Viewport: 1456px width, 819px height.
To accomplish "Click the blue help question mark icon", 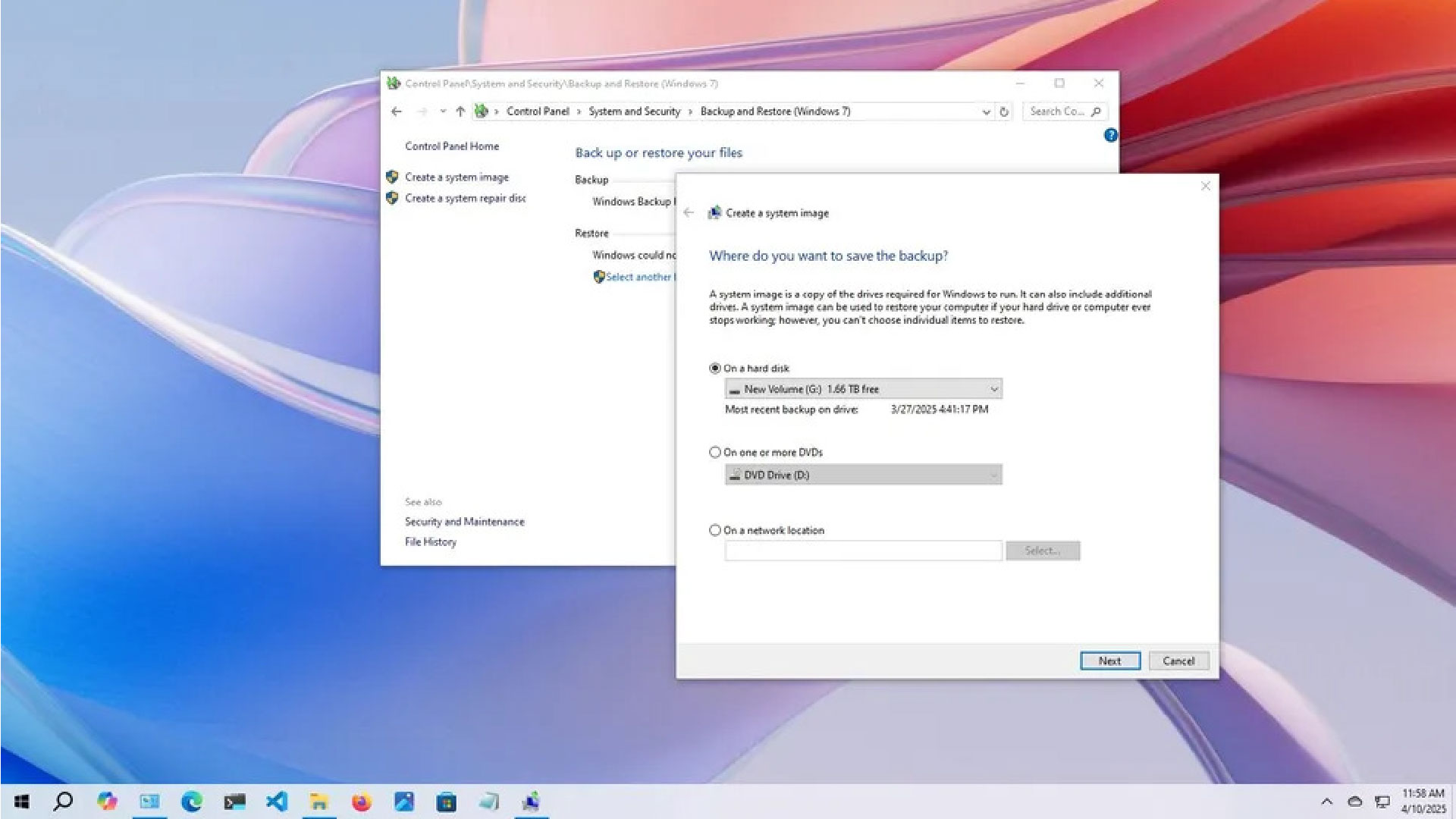I will (x=1110, y=136).
